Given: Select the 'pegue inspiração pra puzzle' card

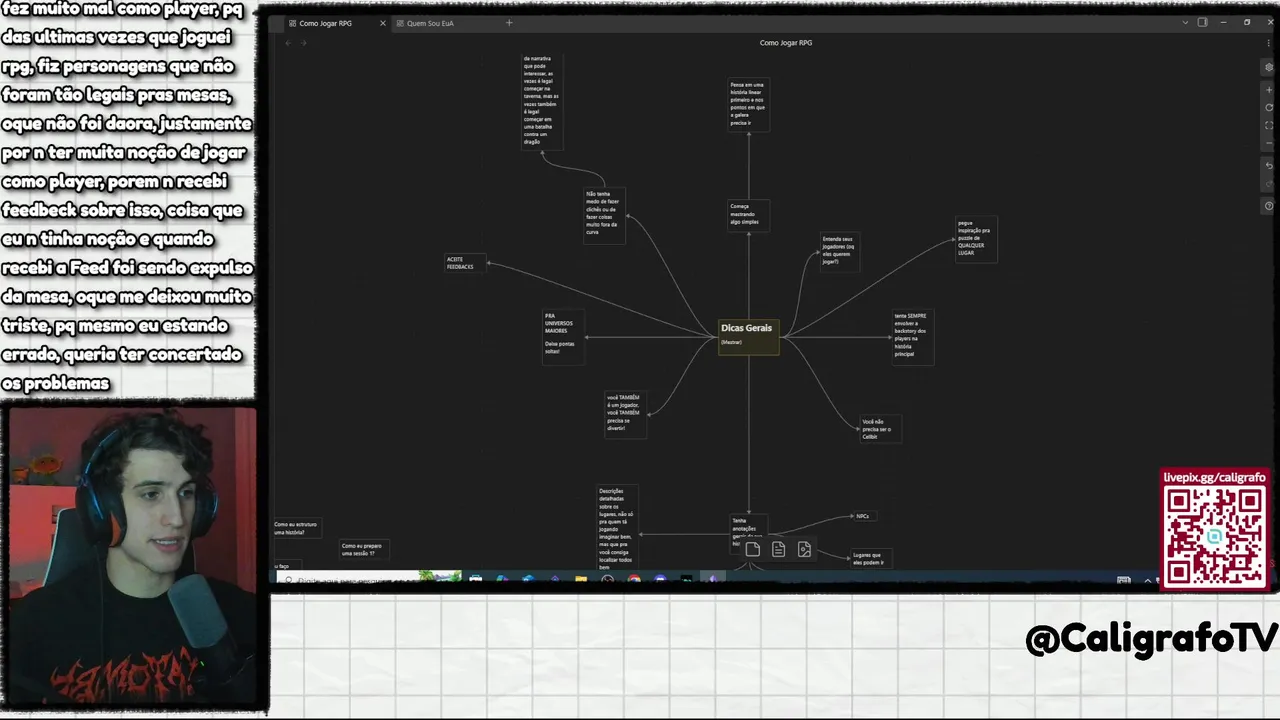Looking at the screenshot, I should (976, 238).
